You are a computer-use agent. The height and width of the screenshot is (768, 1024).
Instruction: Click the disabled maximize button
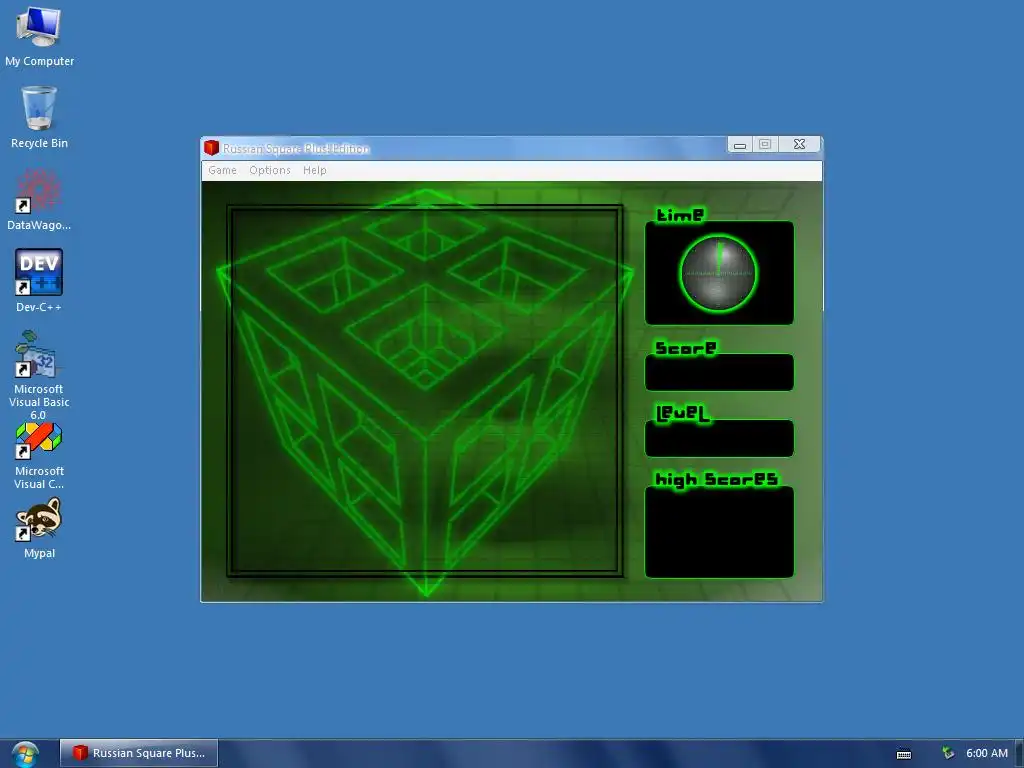point(765,144)
